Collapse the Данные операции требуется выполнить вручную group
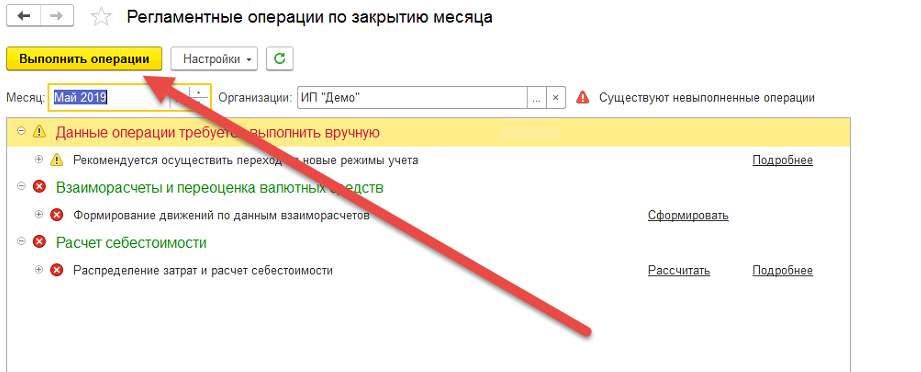This screenshot has height=372, width=921. [x=22, y=132]
